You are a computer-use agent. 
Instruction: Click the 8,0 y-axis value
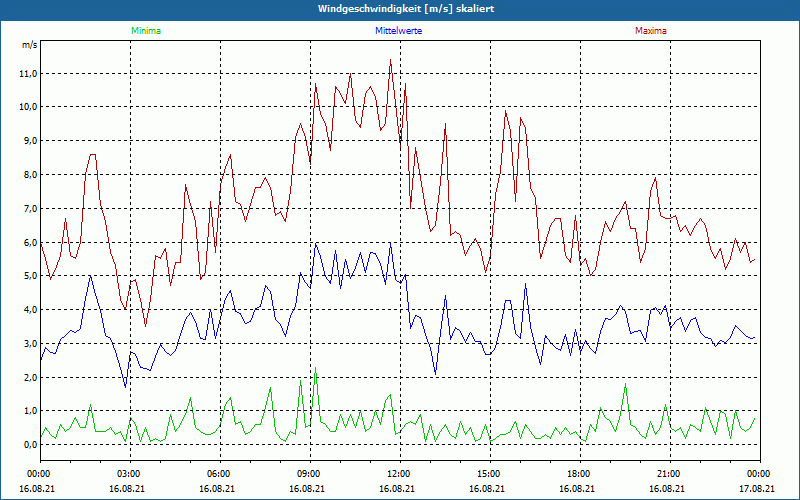(30, 174)
